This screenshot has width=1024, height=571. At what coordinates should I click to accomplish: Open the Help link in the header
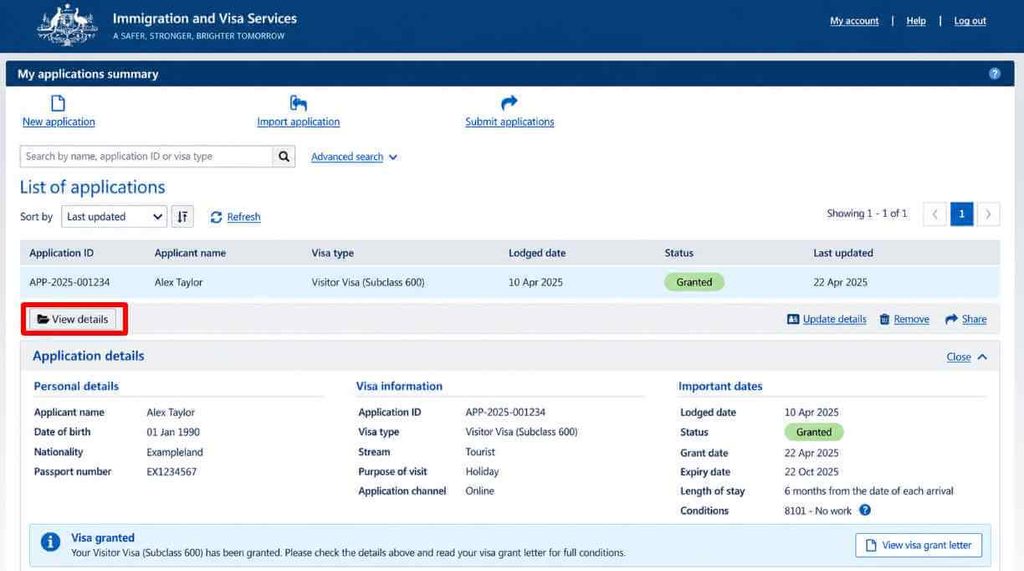916,21
